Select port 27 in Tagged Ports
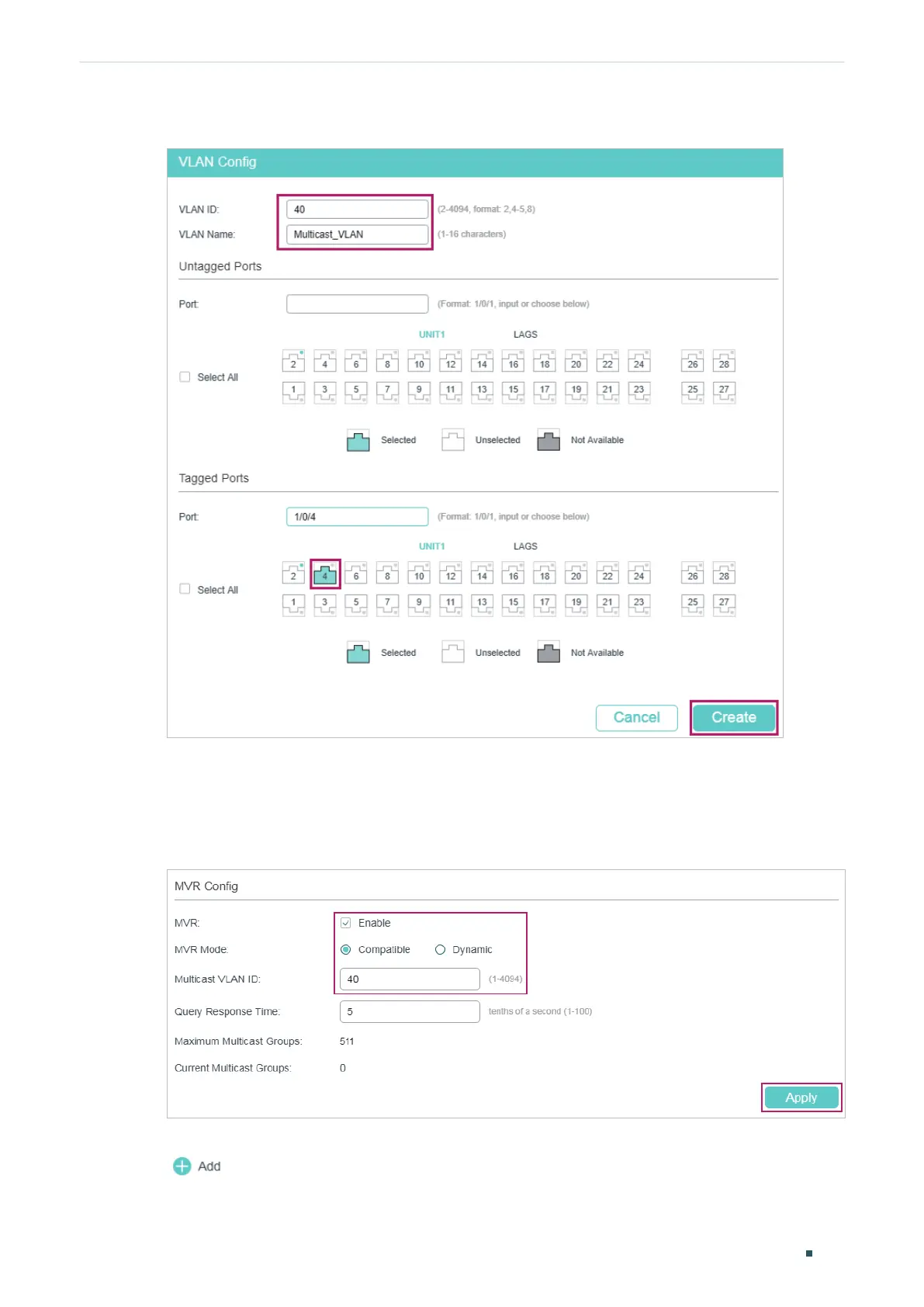924x1307 pixels. 724,605
